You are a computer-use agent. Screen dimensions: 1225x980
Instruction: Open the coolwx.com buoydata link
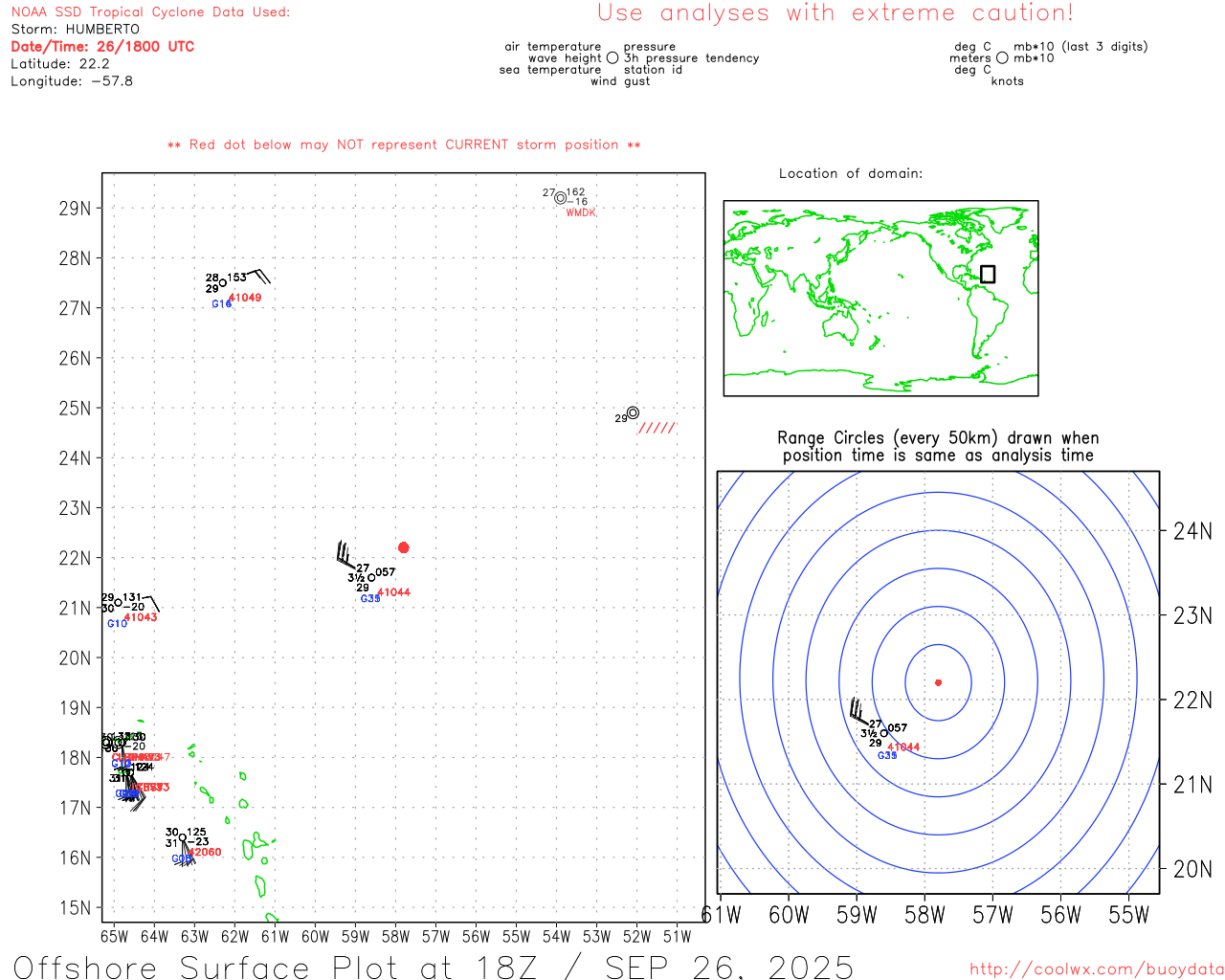point(1097,969)
